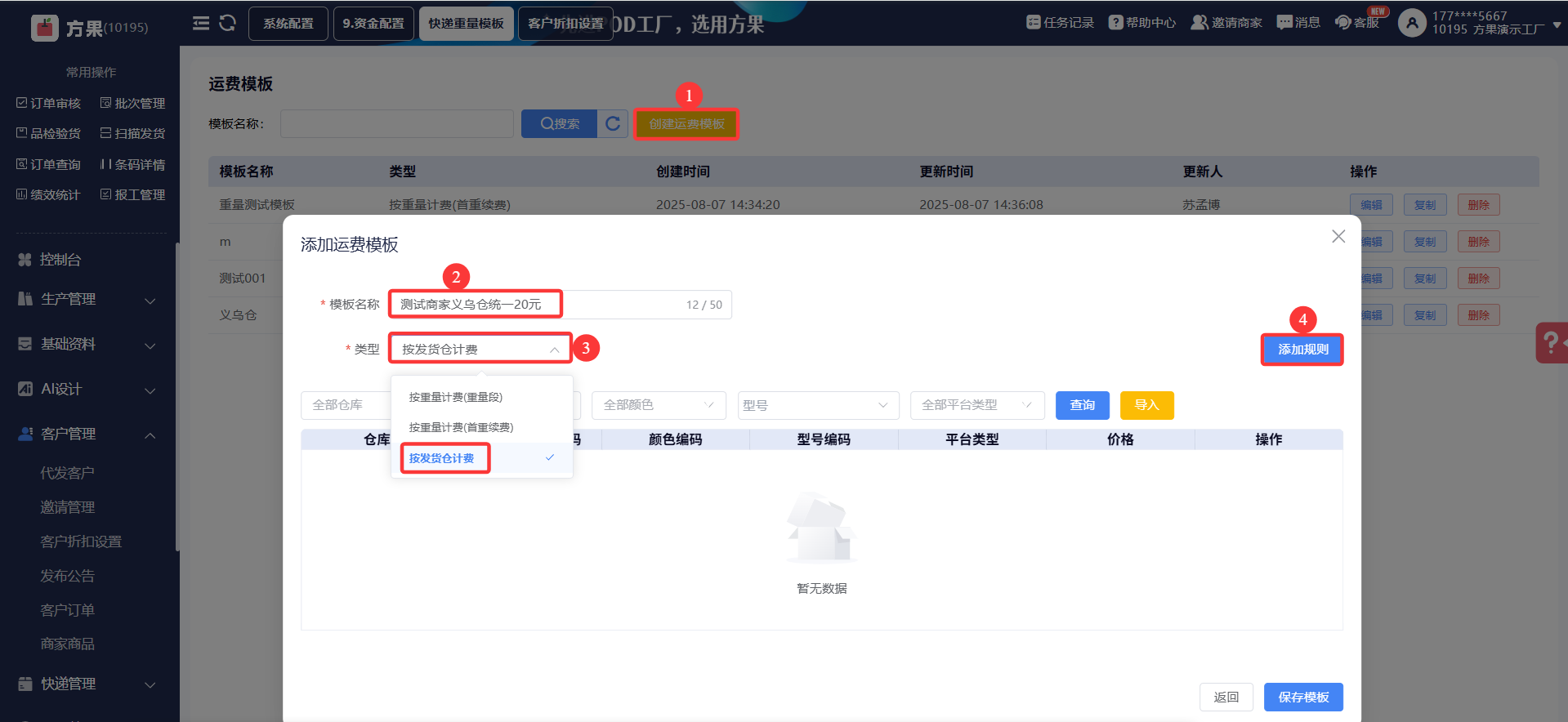Screen dimensions: 1568x722
Task: Open 订单审核 shortcut in sidebar
Action: tap(49, 103)
